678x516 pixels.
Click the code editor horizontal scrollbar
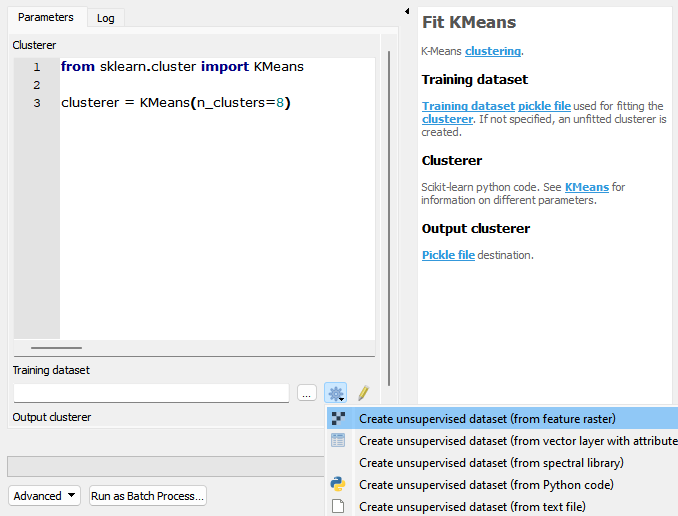[56, 347]
